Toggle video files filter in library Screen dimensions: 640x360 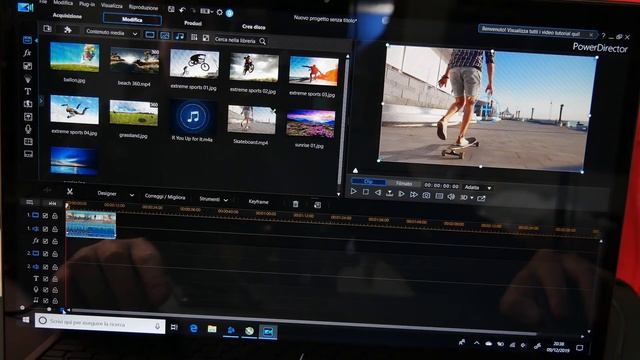click(x=150, y=35)
